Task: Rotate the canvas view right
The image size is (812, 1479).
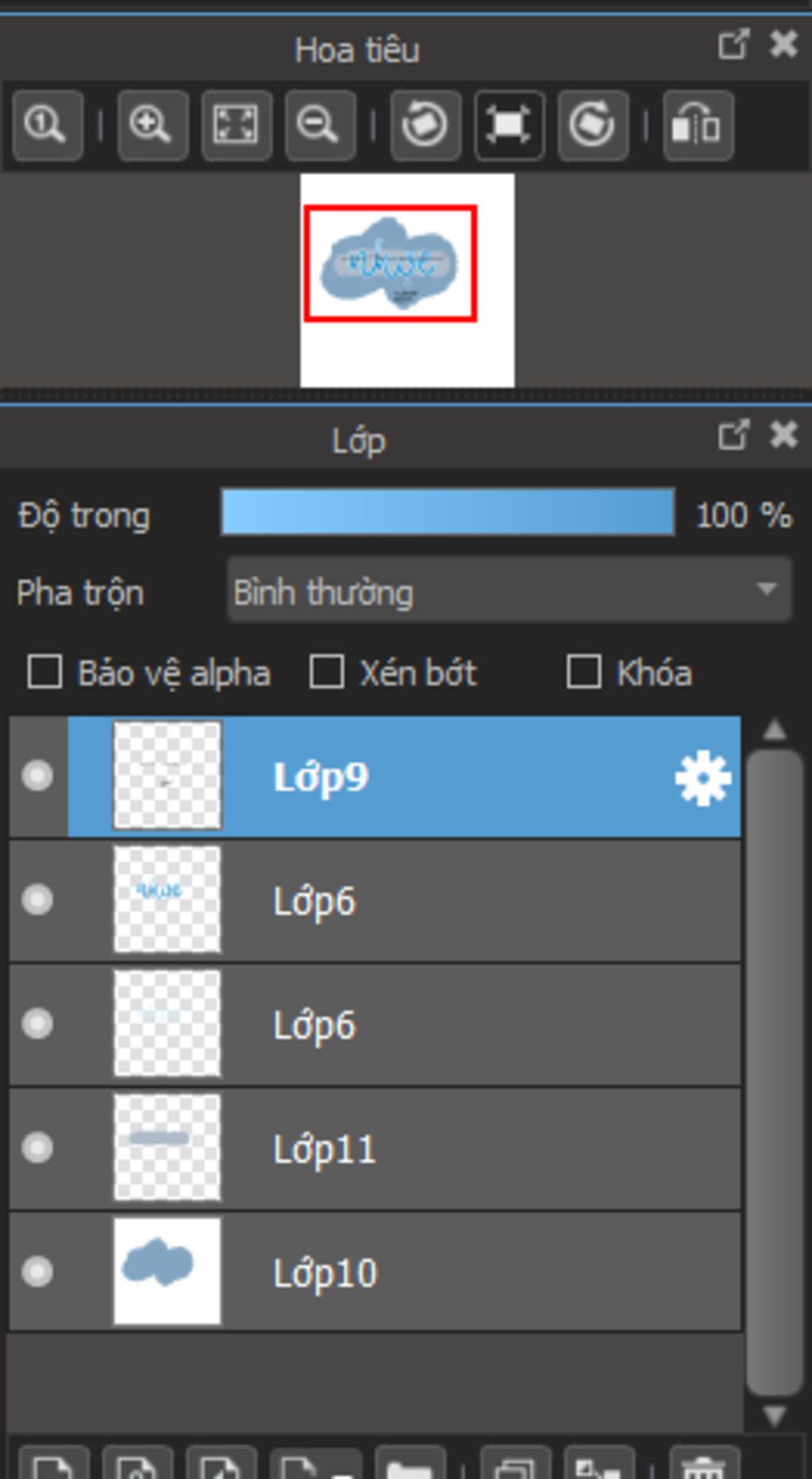Action: pos(593,125)
